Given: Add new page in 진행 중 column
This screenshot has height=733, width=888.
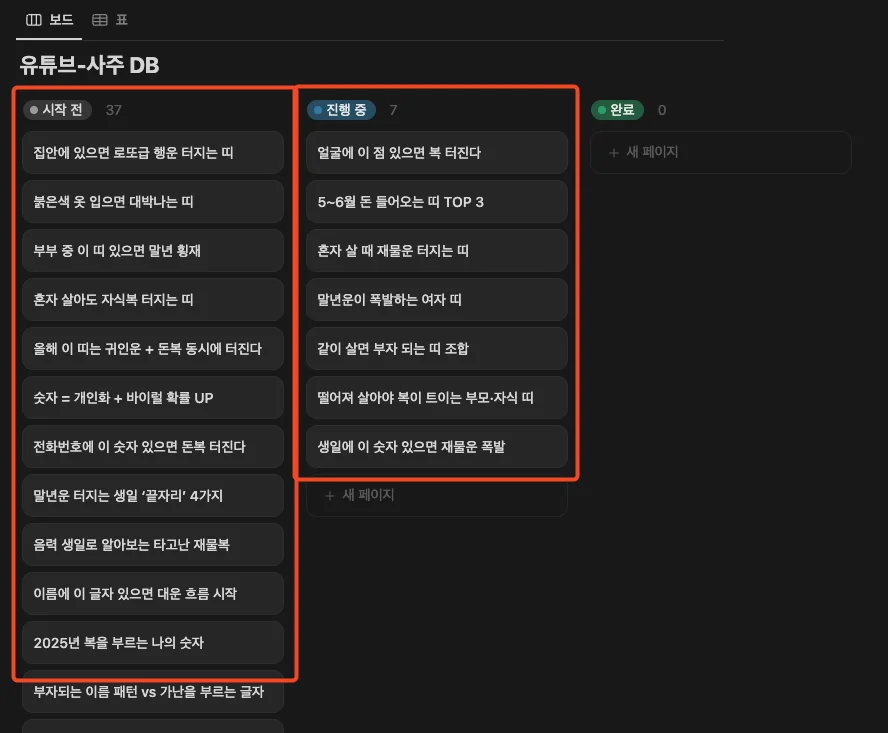Looking at the screenshot, I should (x=437, y=496).
